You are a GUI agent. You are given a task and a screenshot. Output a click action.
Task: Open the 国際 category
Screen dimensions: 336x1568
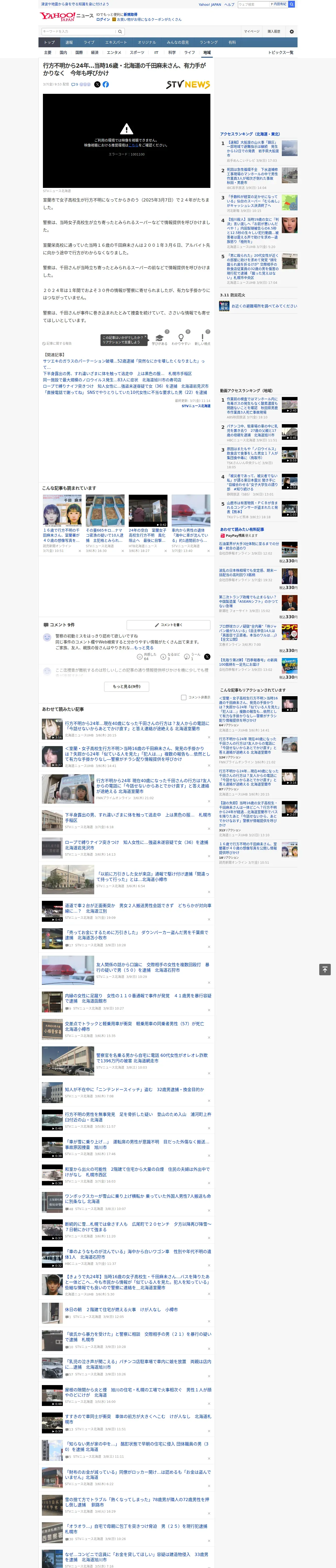pyautogui.click(x=79, y=52)
